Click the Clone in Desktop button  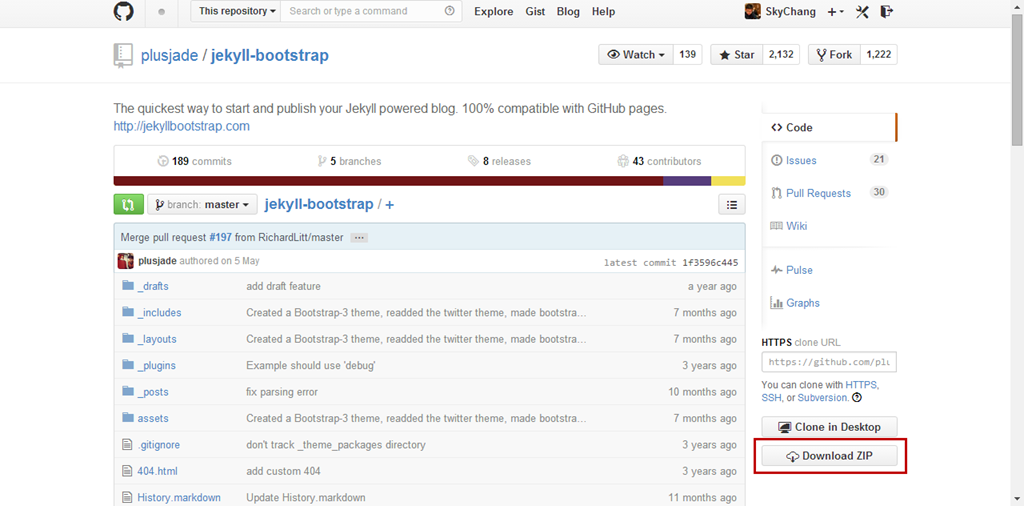[x=829, y=427]
